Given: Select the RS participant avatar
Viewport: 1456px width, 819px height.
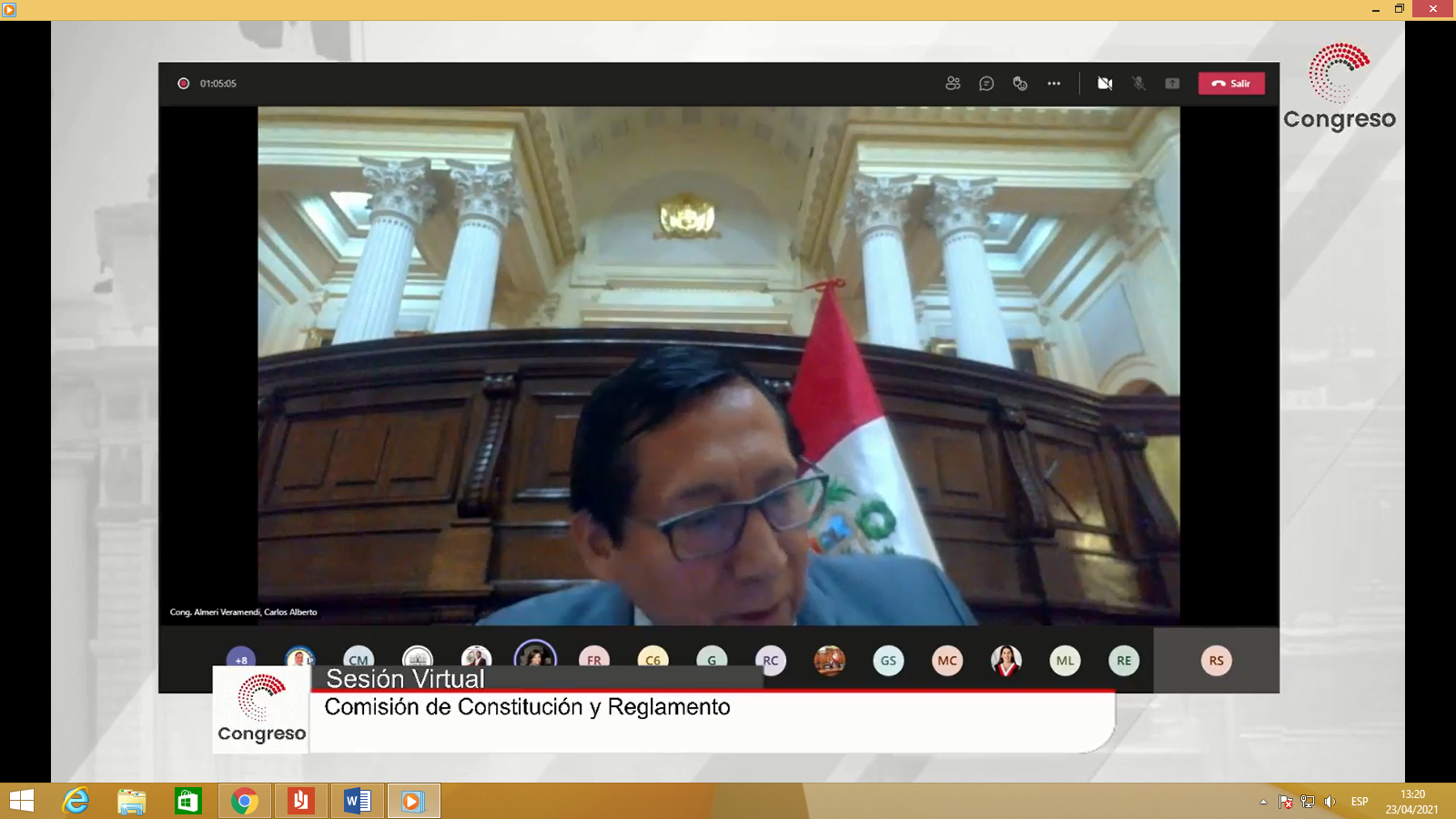Looking at the screenshot, I should [x=1216, y=661].
